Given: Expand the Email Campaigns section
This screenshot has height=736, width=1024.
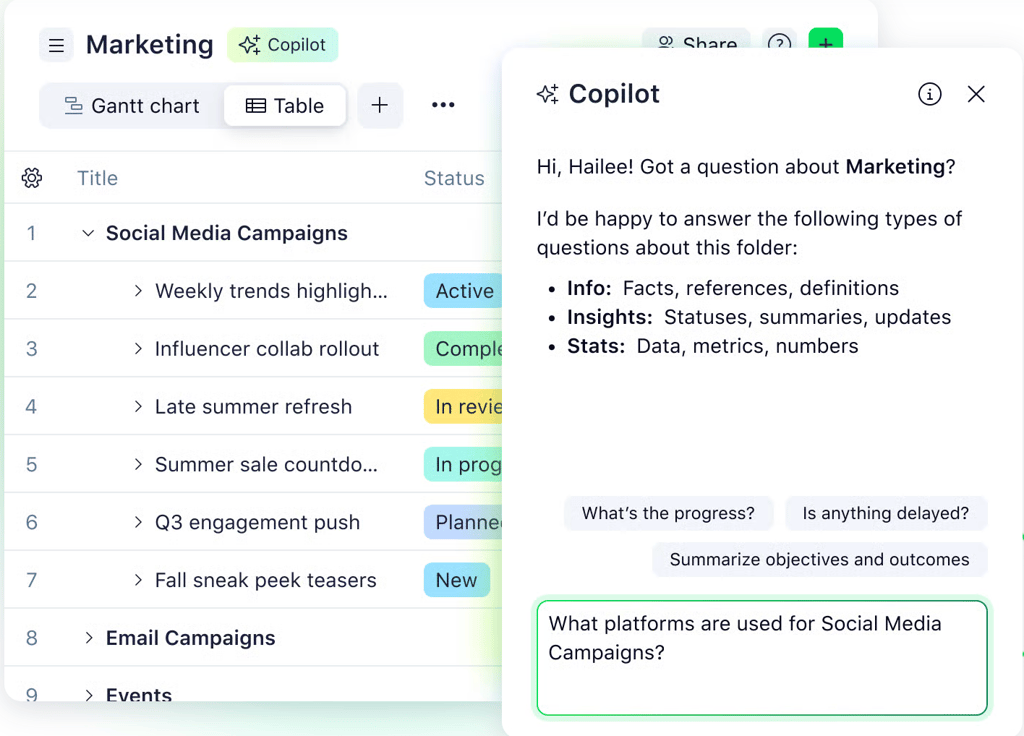Looking at the screenshot, I should [88, 638].
